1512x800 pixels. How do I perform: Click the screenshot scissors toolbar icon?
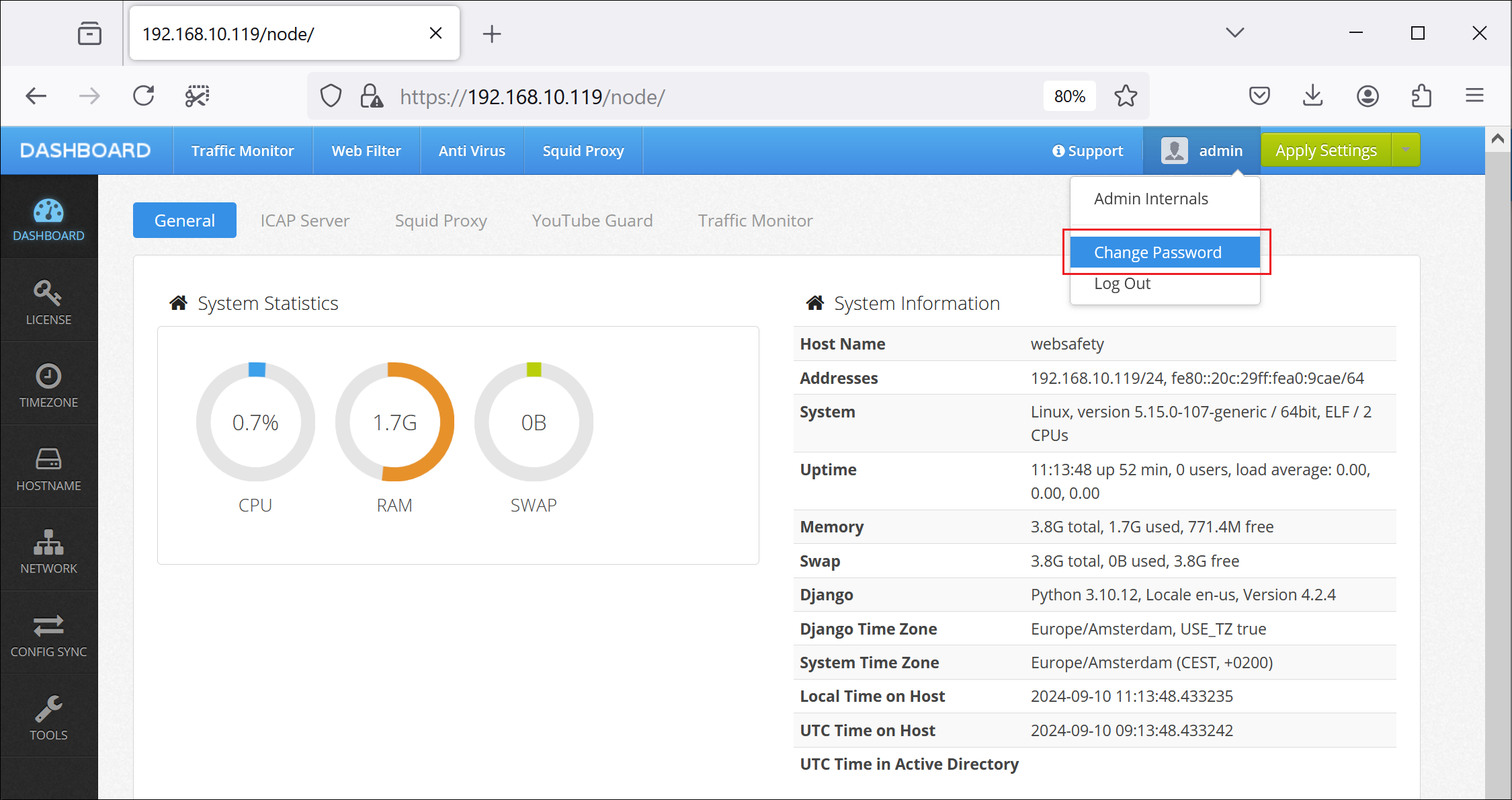[198, 96]
